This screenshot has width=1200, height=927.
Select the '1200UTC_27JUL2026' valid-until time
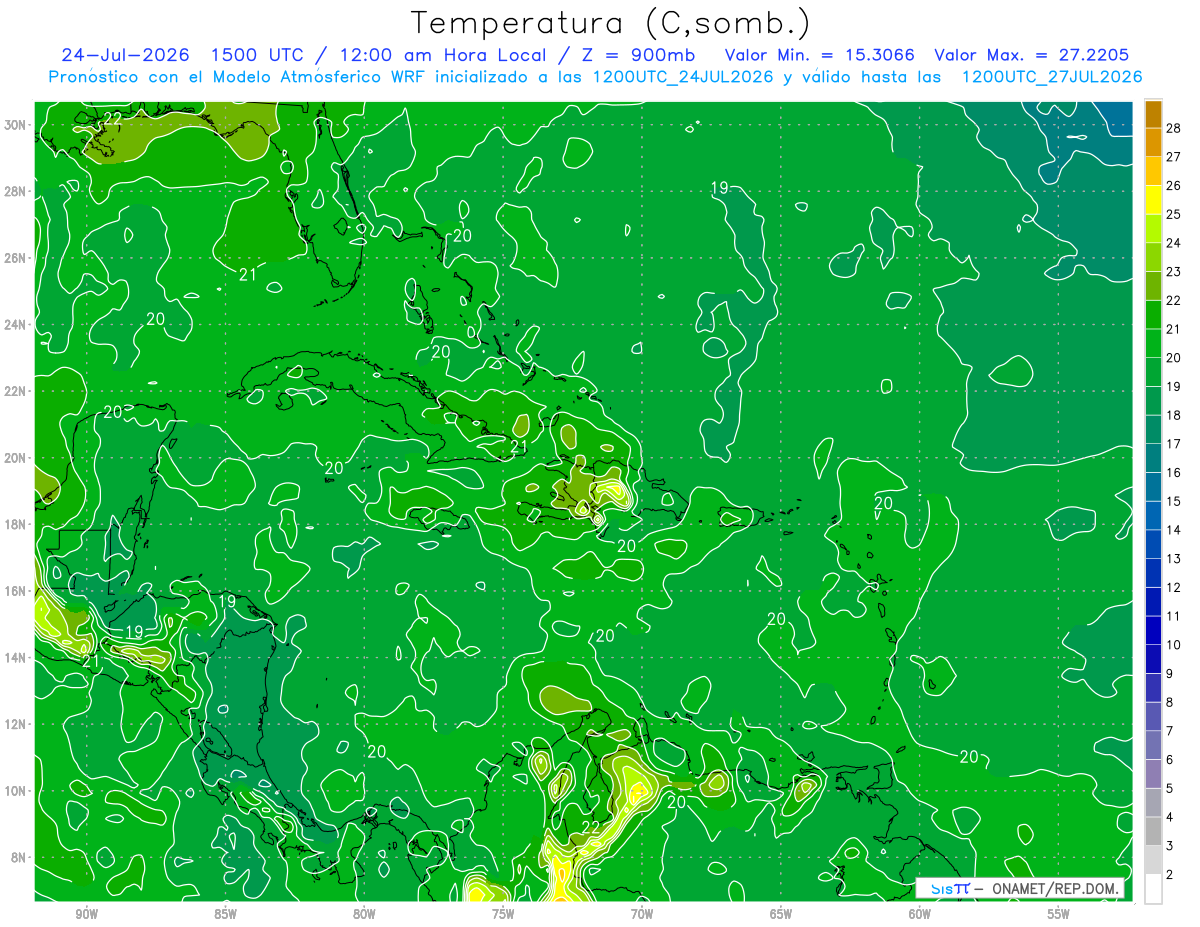1052,77
